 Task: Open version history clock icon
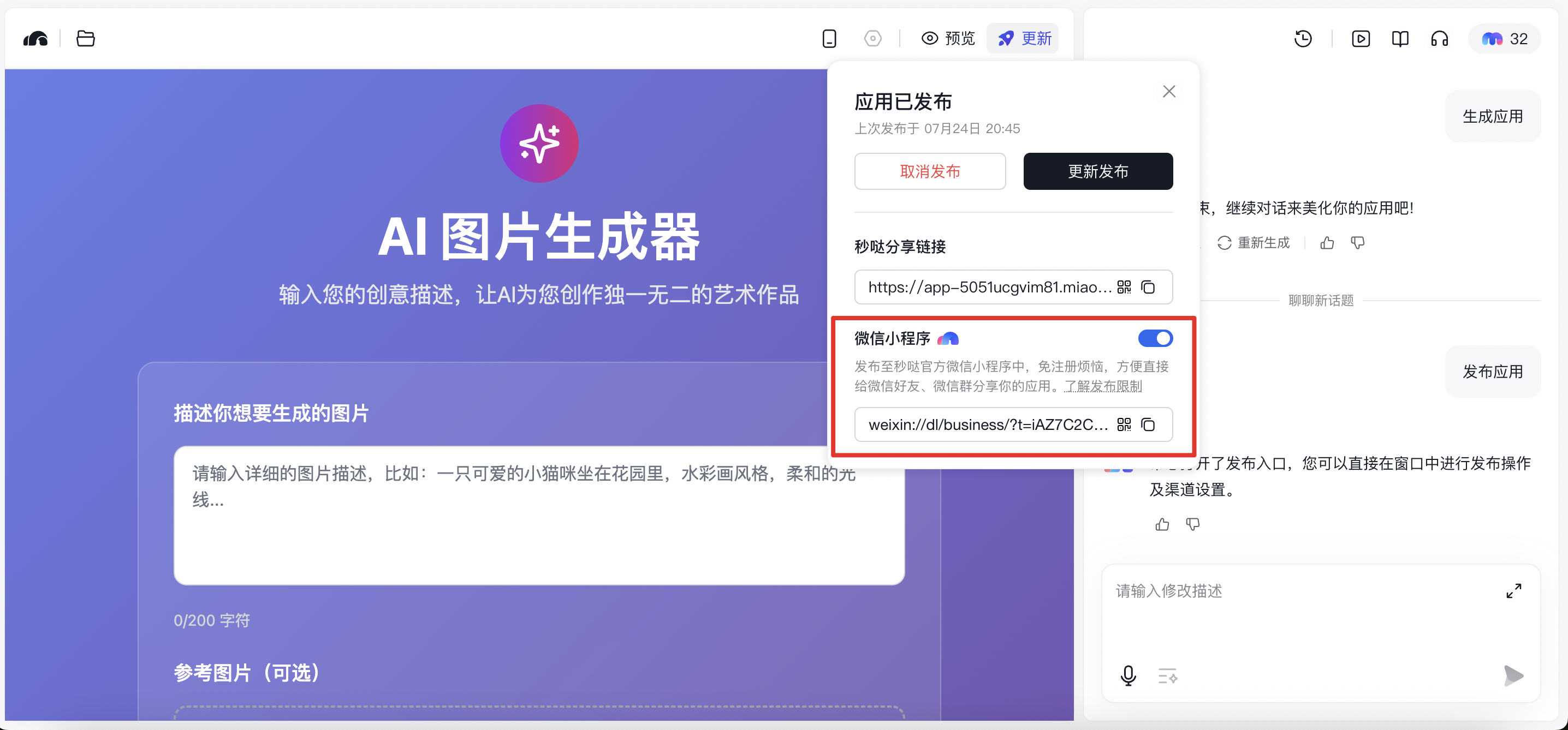(1303, 39)
